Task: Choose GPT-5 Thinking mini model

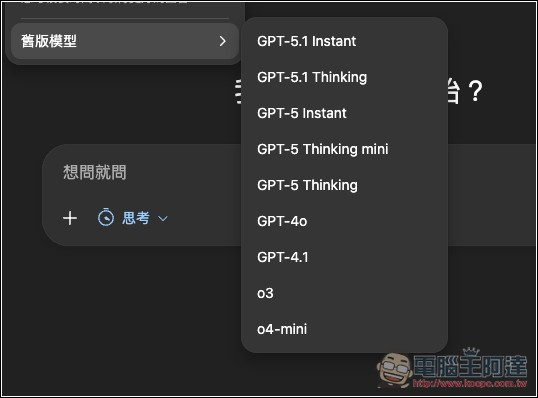Action: (344, 149)
